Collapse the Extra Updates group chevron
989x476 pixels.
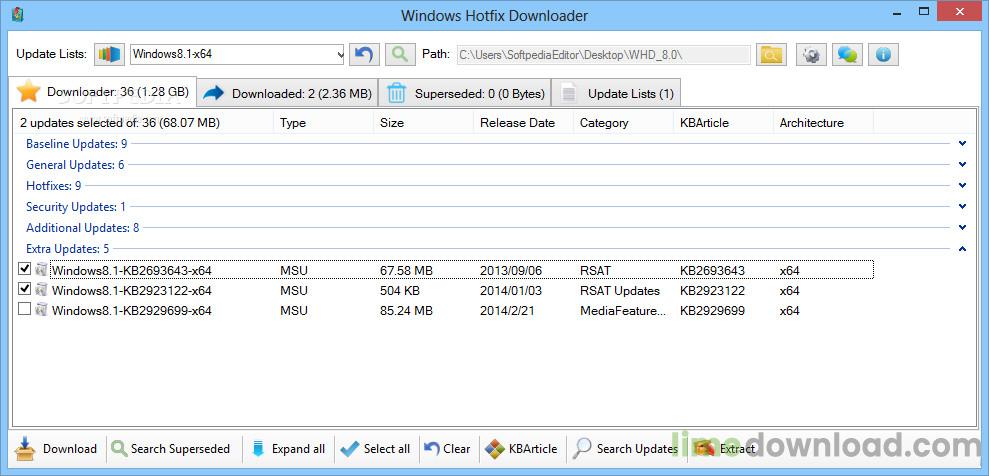click(x=963, y=248)
